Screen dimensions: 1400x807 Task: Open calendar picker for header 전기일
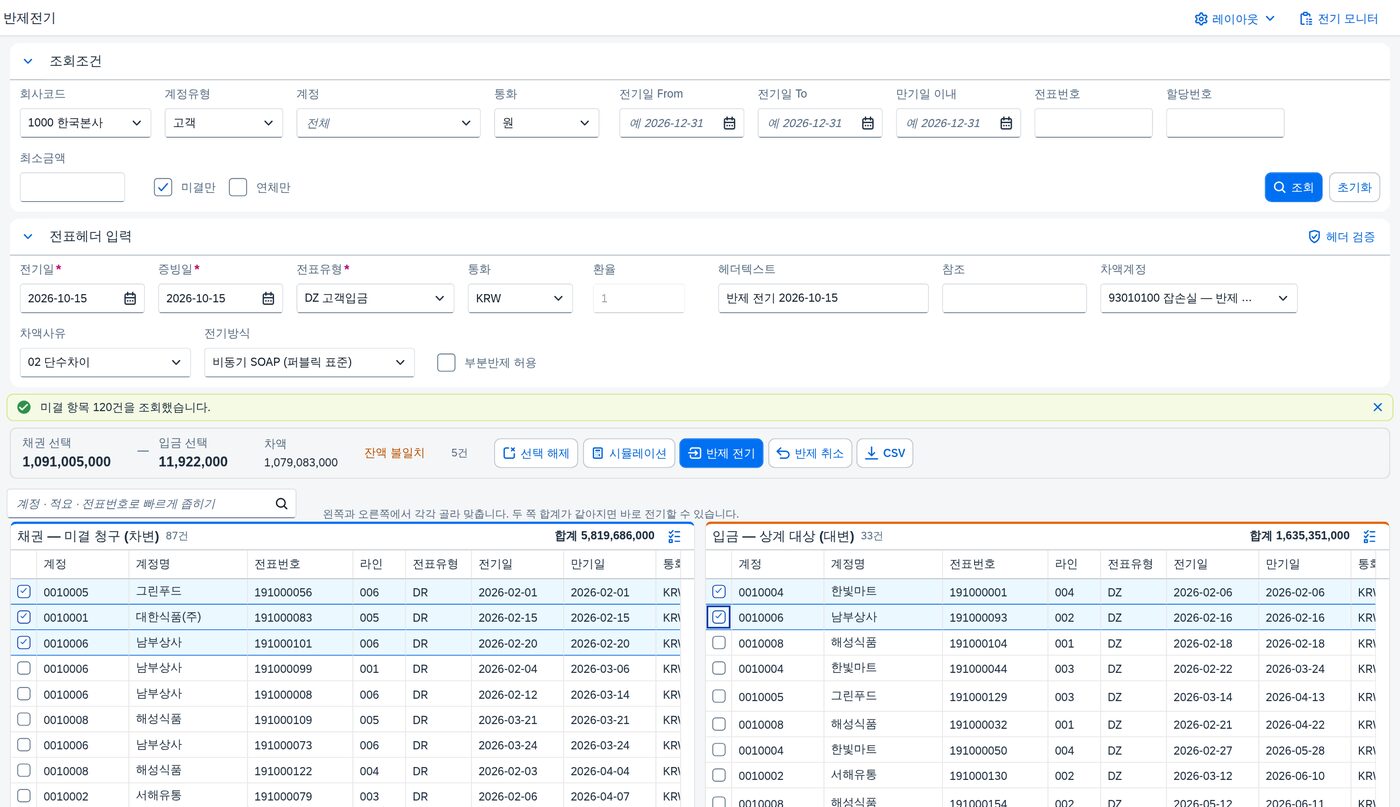(x=130, y=298)
